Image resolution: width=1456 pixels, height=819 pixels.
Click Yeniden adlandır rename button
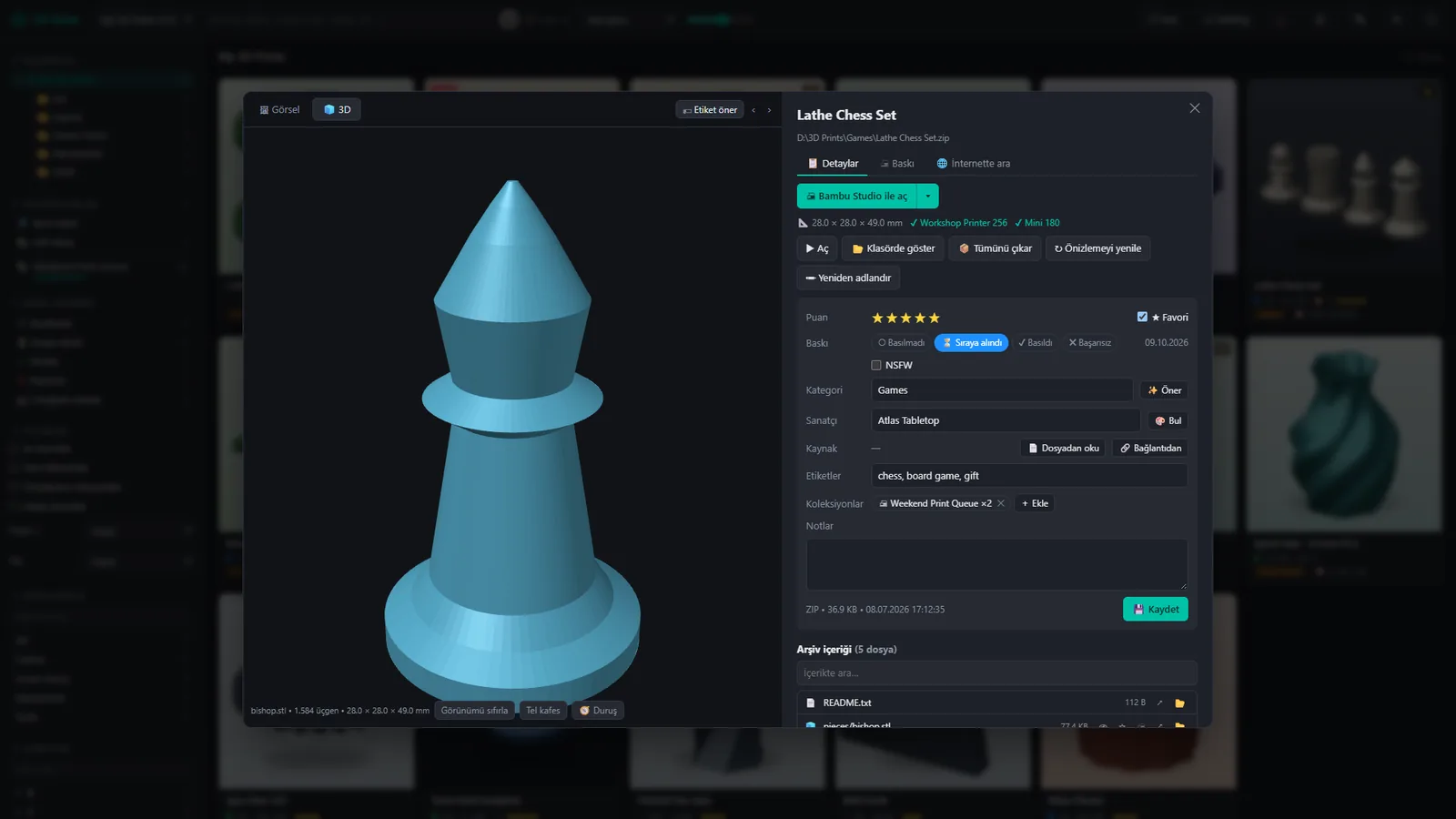tap(848, 278)
